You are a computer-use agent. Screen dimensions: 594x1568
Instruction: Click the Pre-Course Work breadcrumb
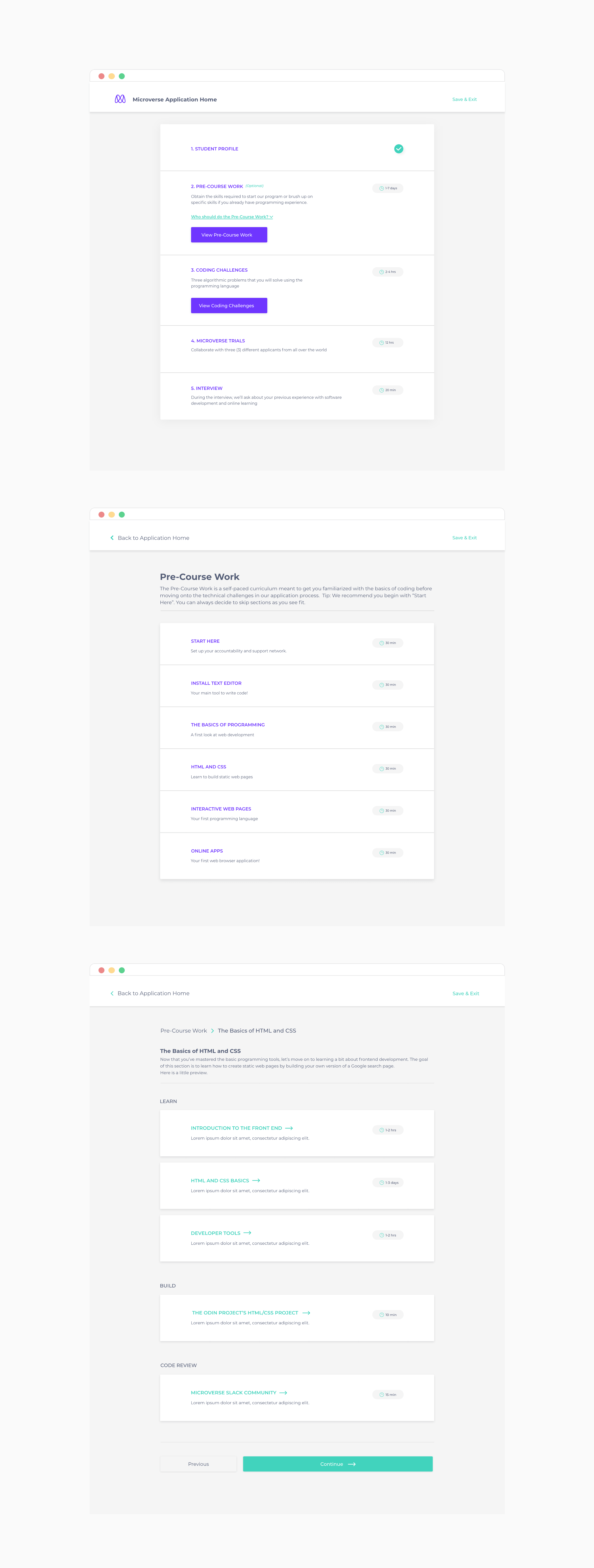click(x=183, y=1030)
